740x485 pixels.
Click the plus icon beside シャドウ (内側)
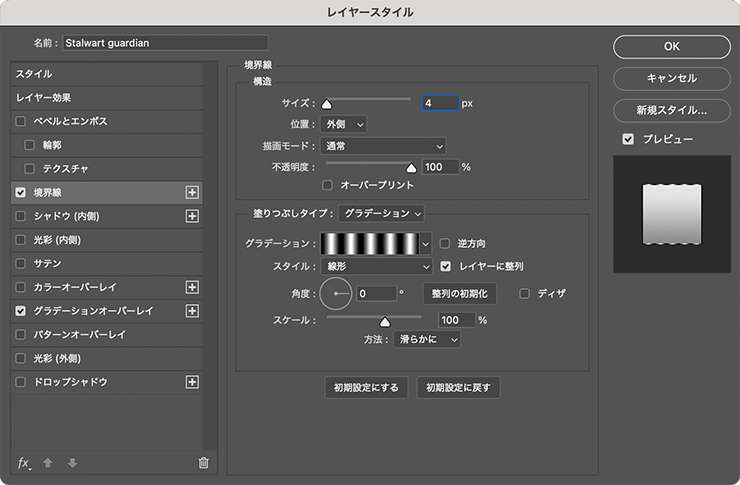point(193,216)
